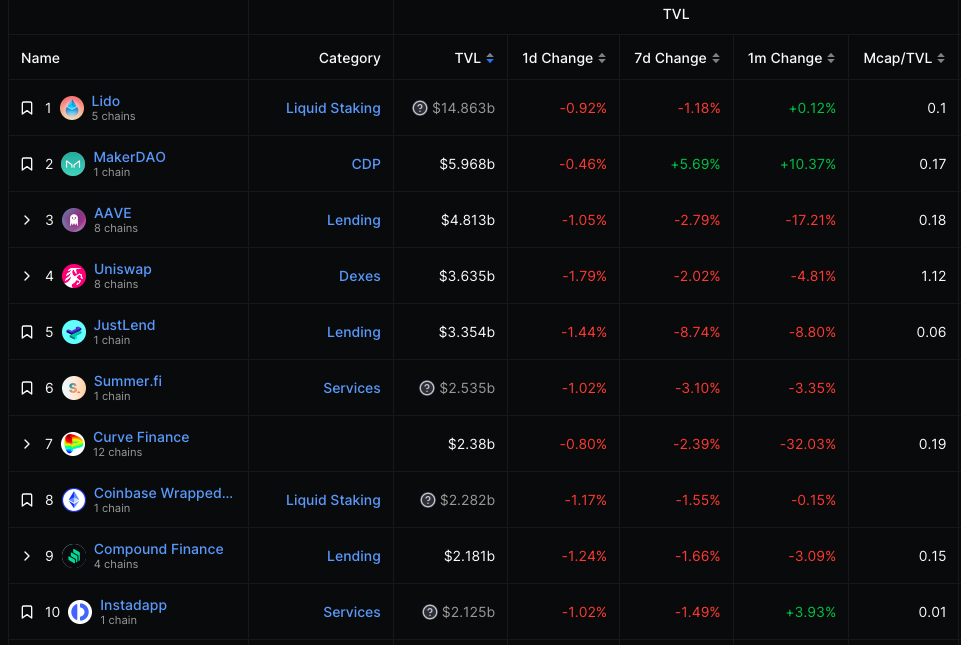The image size is (961, 645).
Task: Click the Compound Finance logo
Action: click(74, 556)
